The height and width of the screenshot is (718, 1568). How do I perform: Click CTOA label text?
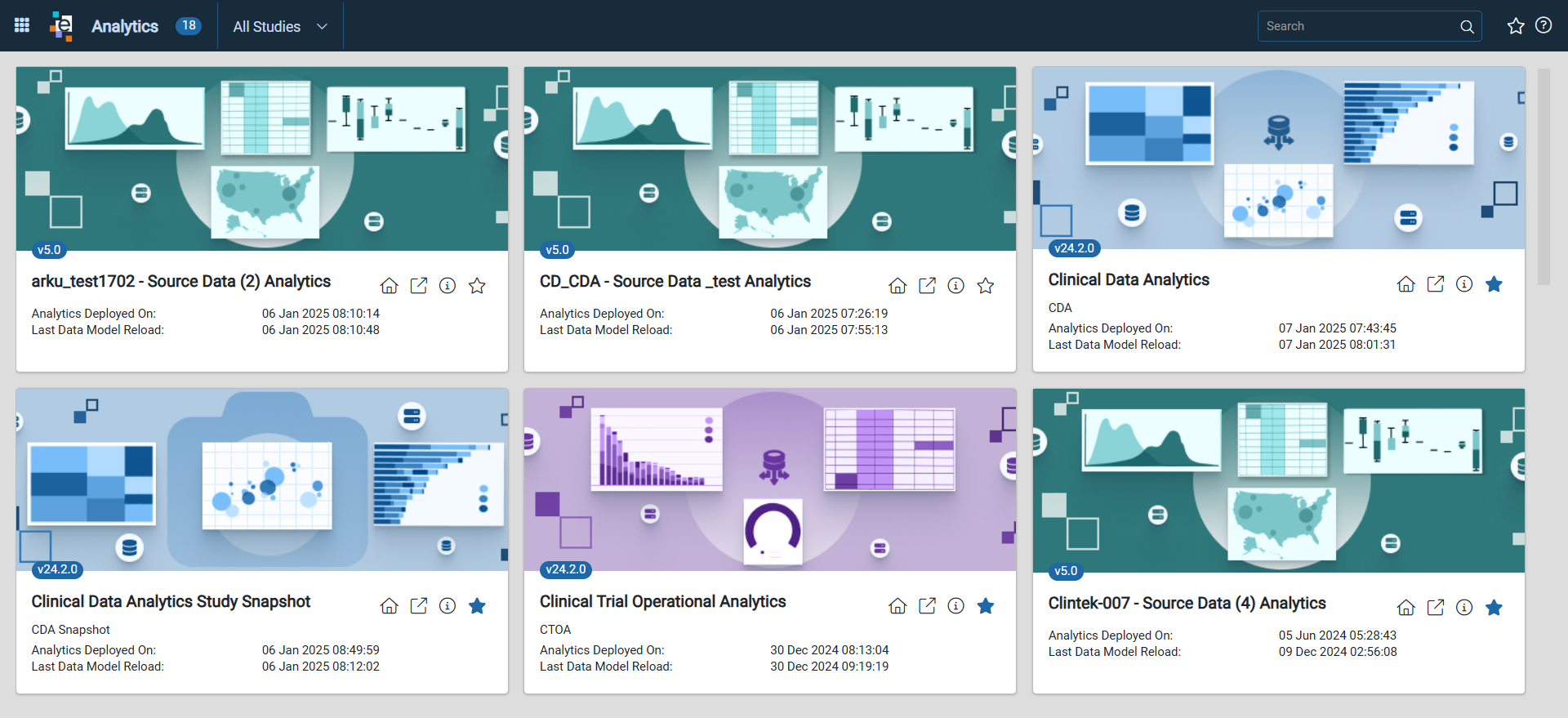coord(555,630)
